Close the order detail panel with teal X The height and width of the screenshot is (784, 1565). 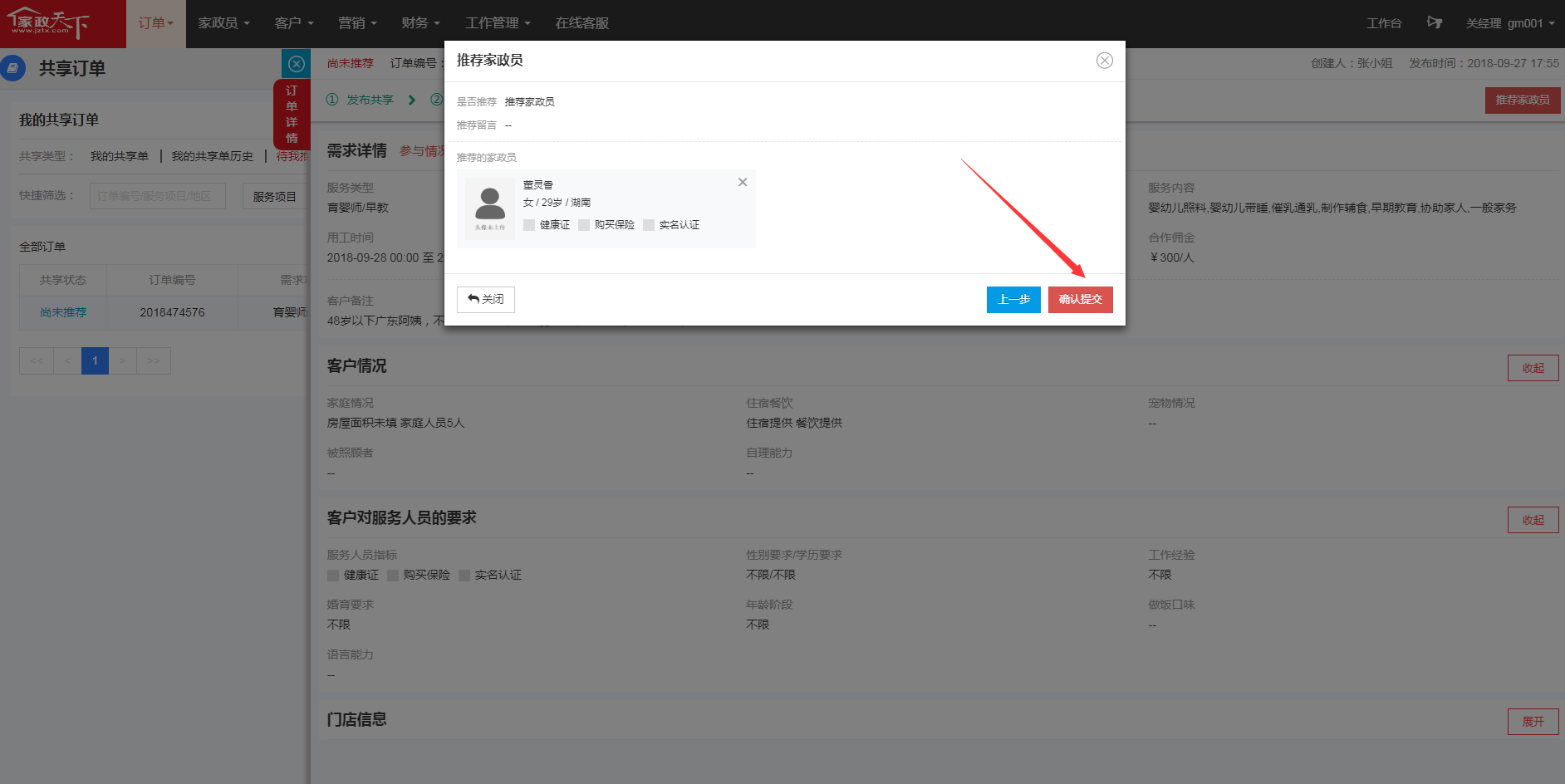pyautogui.click(x=297, y=64)
